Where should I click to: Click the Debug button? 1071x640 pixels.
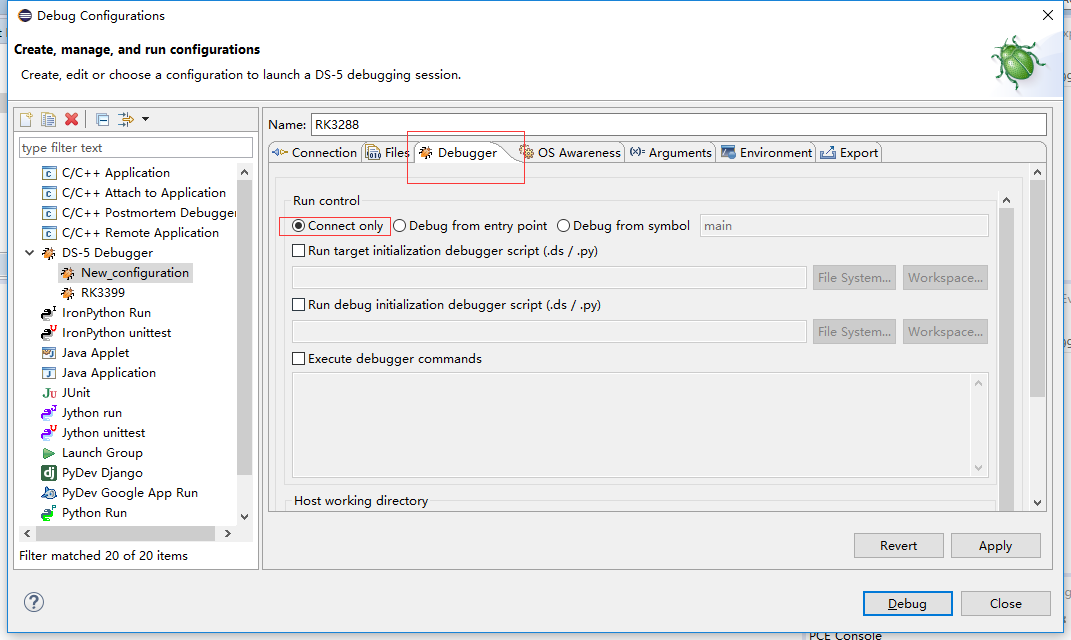pyautogui.click(x=907, y=604)
